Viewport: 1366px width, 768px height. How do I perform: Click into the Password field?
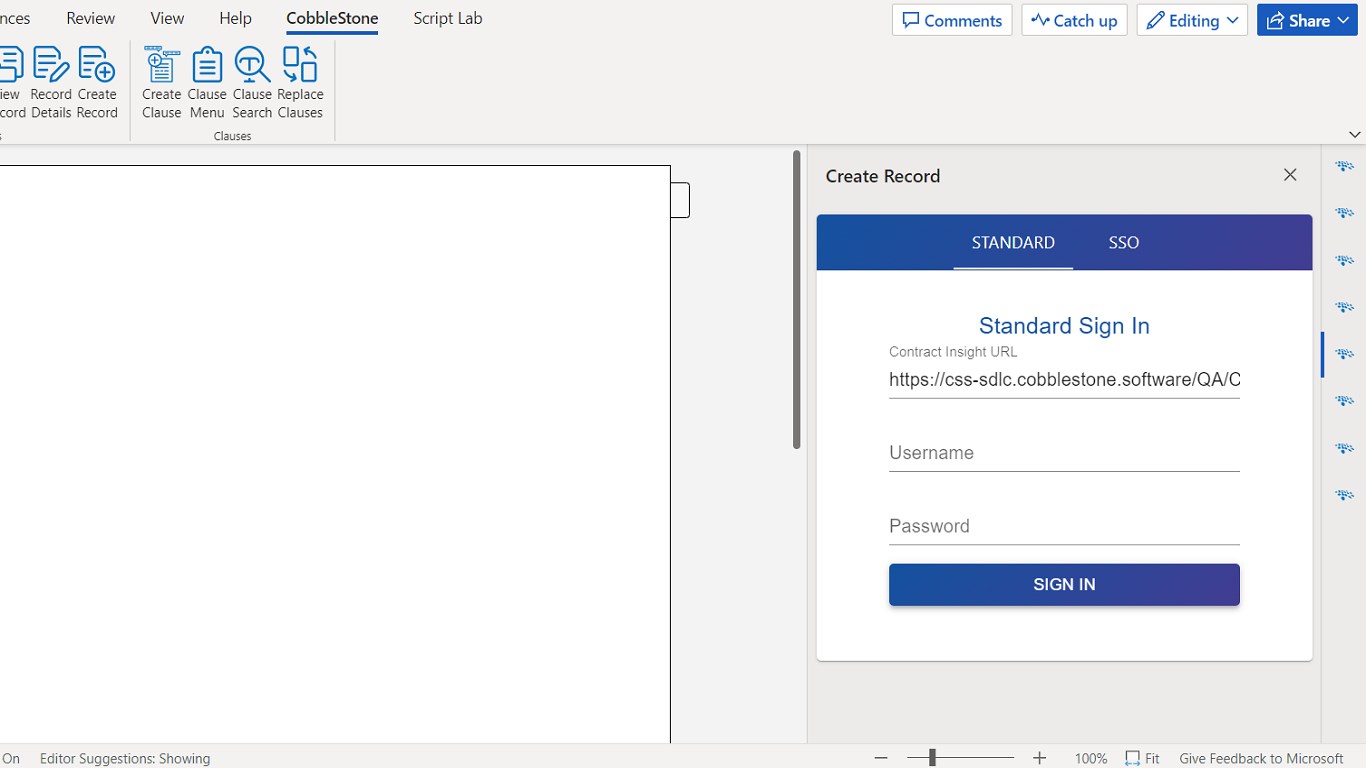click(x=1064, y=526)
